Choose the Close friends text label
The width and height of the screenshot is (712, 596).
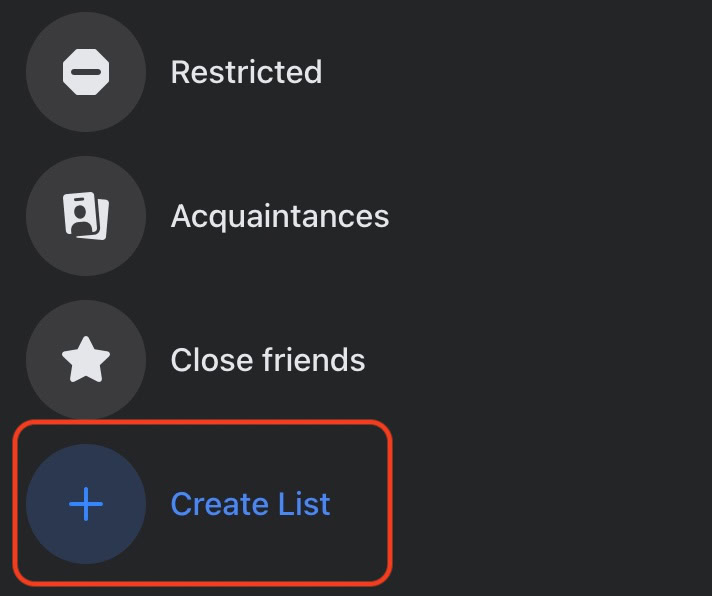[267, 360]
